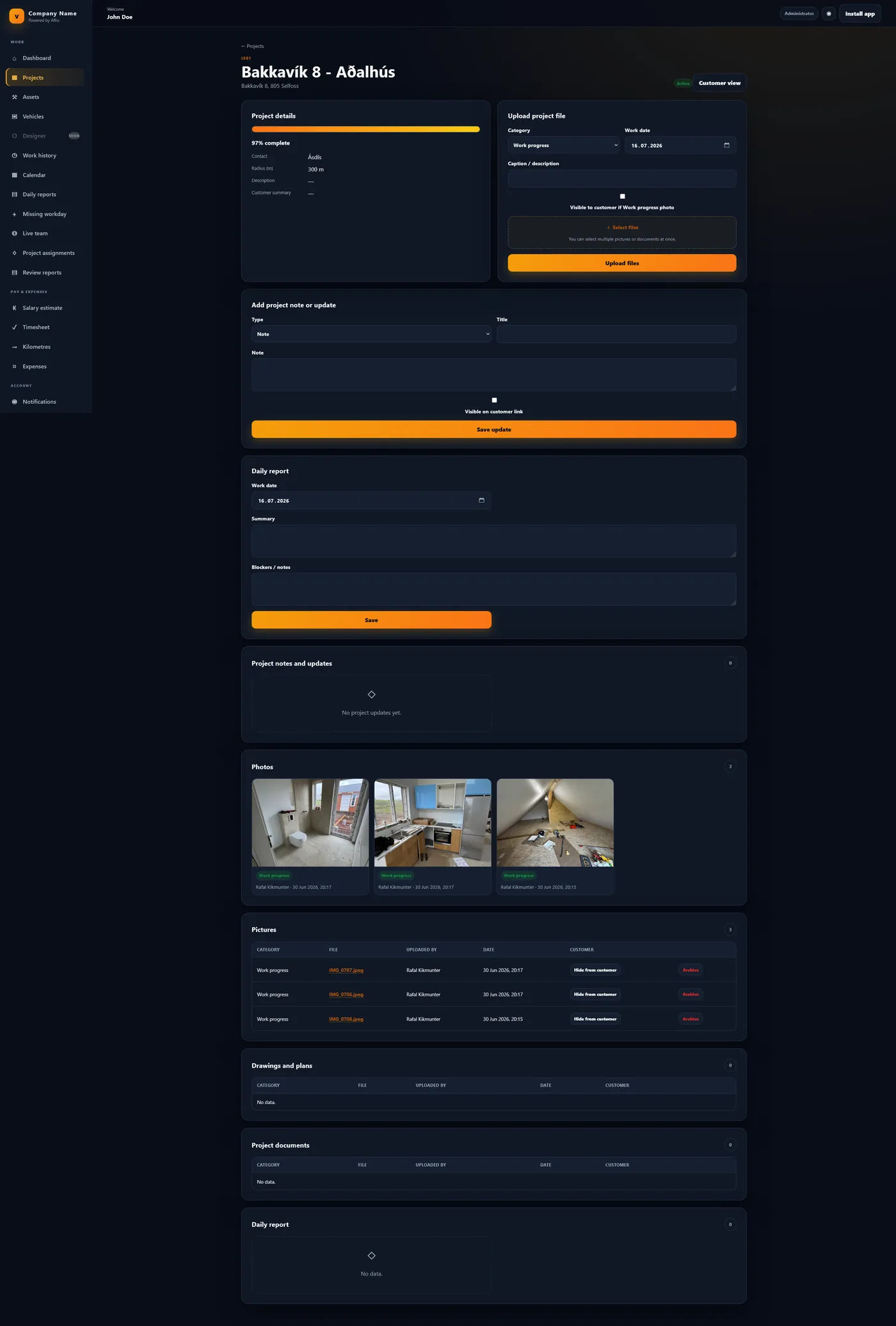Screen dimensions: 896x1326
Task: Open the Category dropdown showing Work progress
Action: 564,145
